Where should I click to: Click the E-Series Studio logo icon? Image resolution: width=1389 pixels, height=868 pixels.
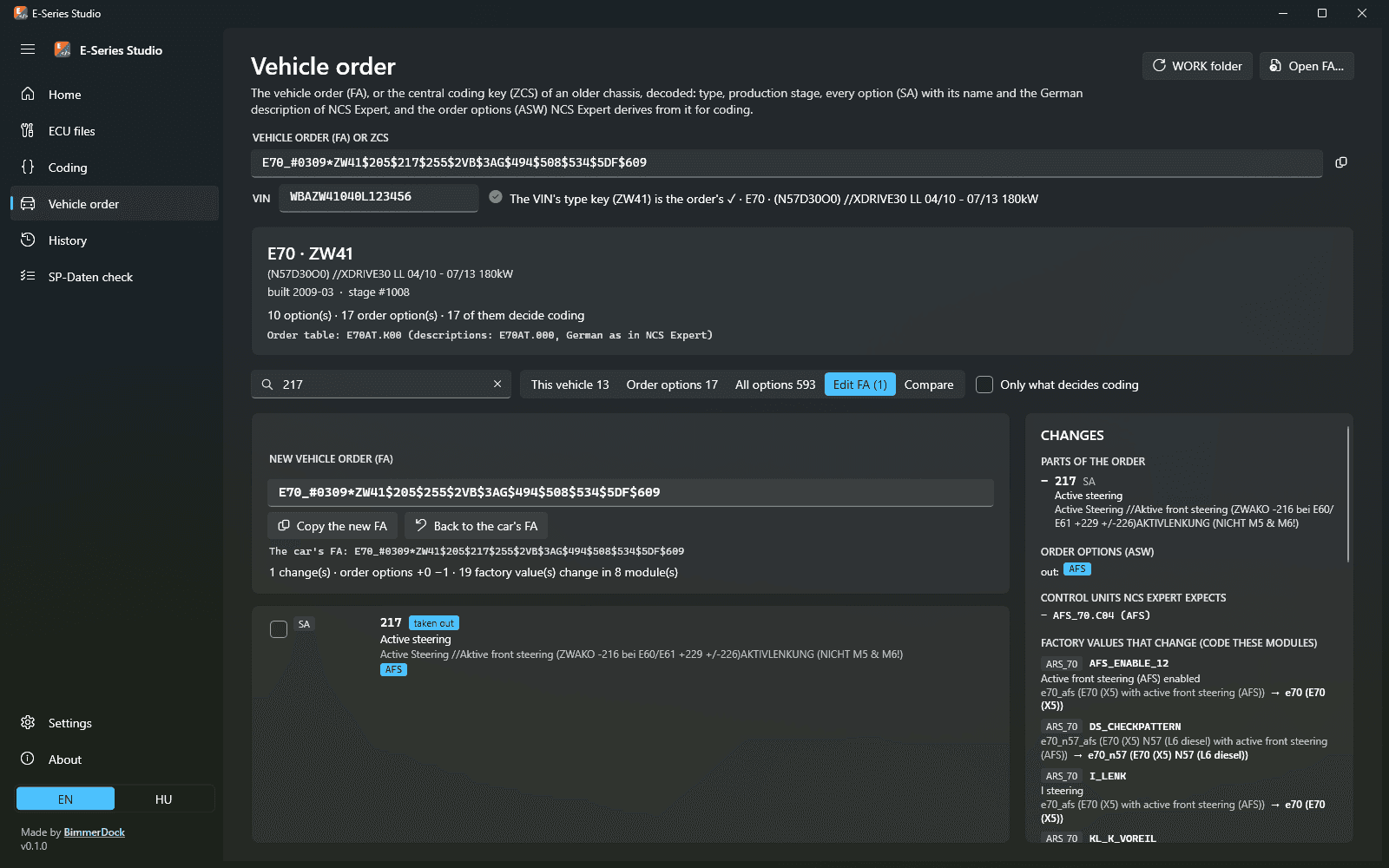[63, 49]
